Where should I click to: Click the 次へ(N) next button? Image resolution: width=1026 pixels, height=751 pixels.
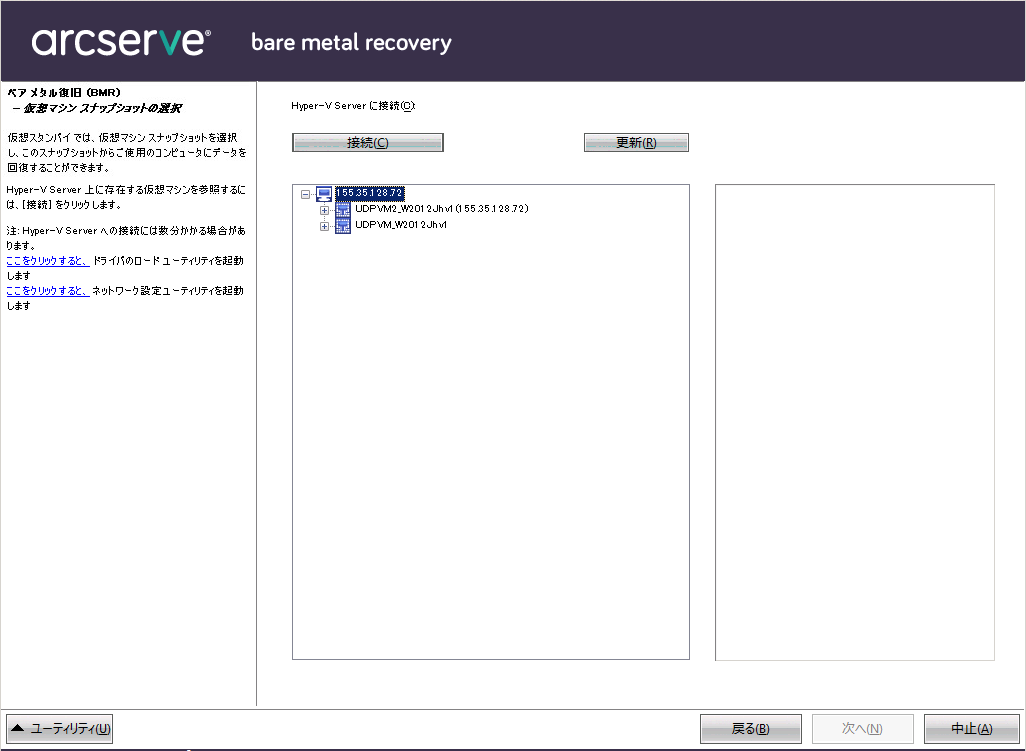click(x=862, y=729)
